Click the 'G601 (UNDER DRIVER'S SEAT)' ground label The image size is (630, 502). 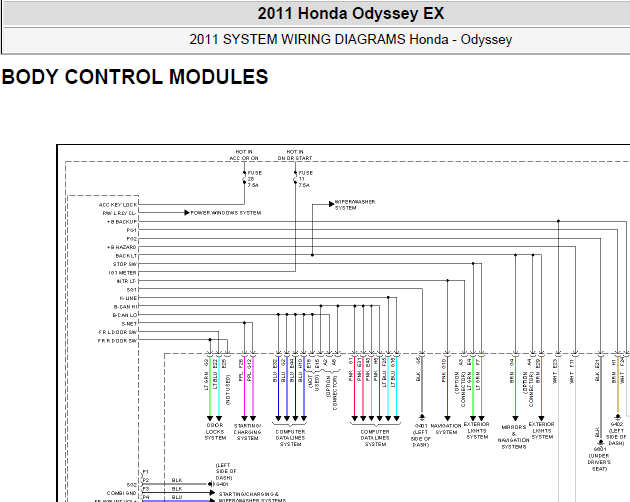(599, 459)
